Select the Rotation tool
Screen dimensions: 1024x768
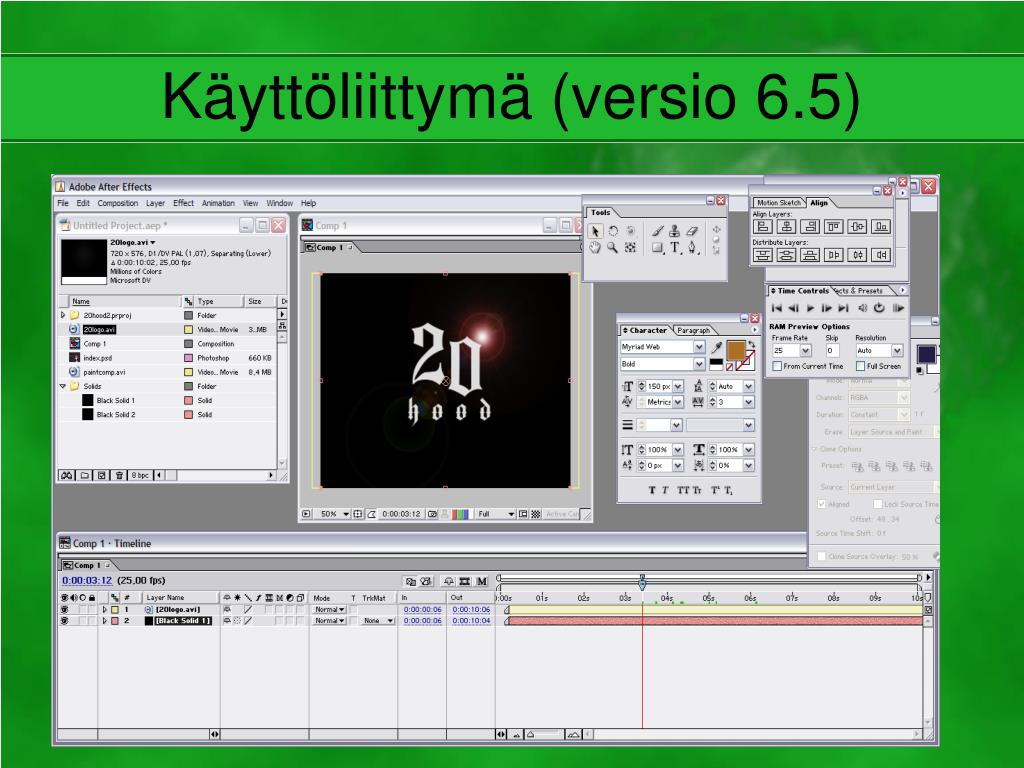[x=613, y=231]
